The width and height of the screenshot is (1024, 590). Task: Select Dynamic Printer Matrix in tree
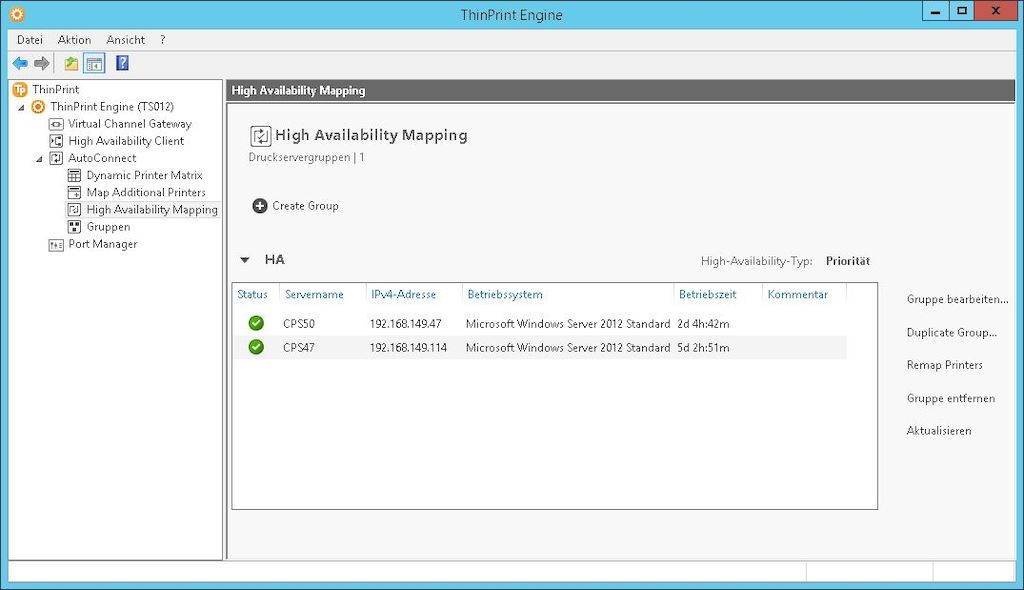pos(144,175)
